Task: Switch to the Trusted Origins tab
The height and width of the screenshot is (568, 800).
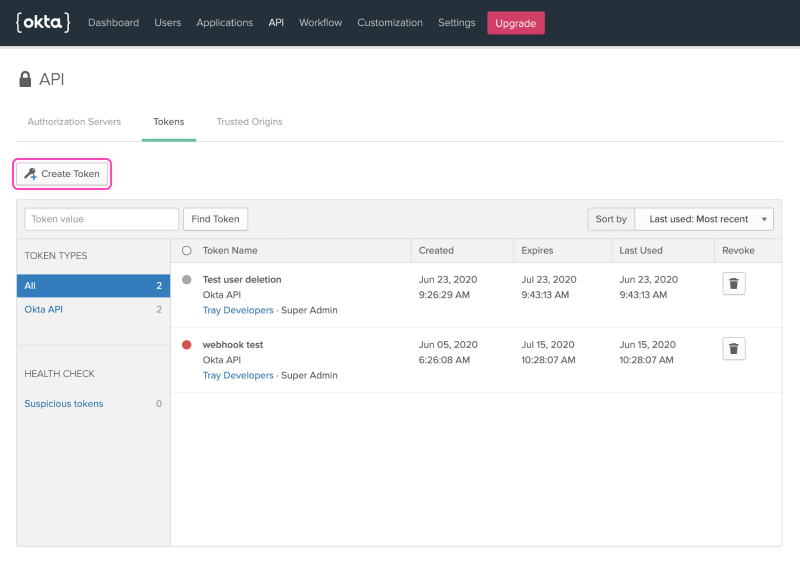Action: pos(249,122)
